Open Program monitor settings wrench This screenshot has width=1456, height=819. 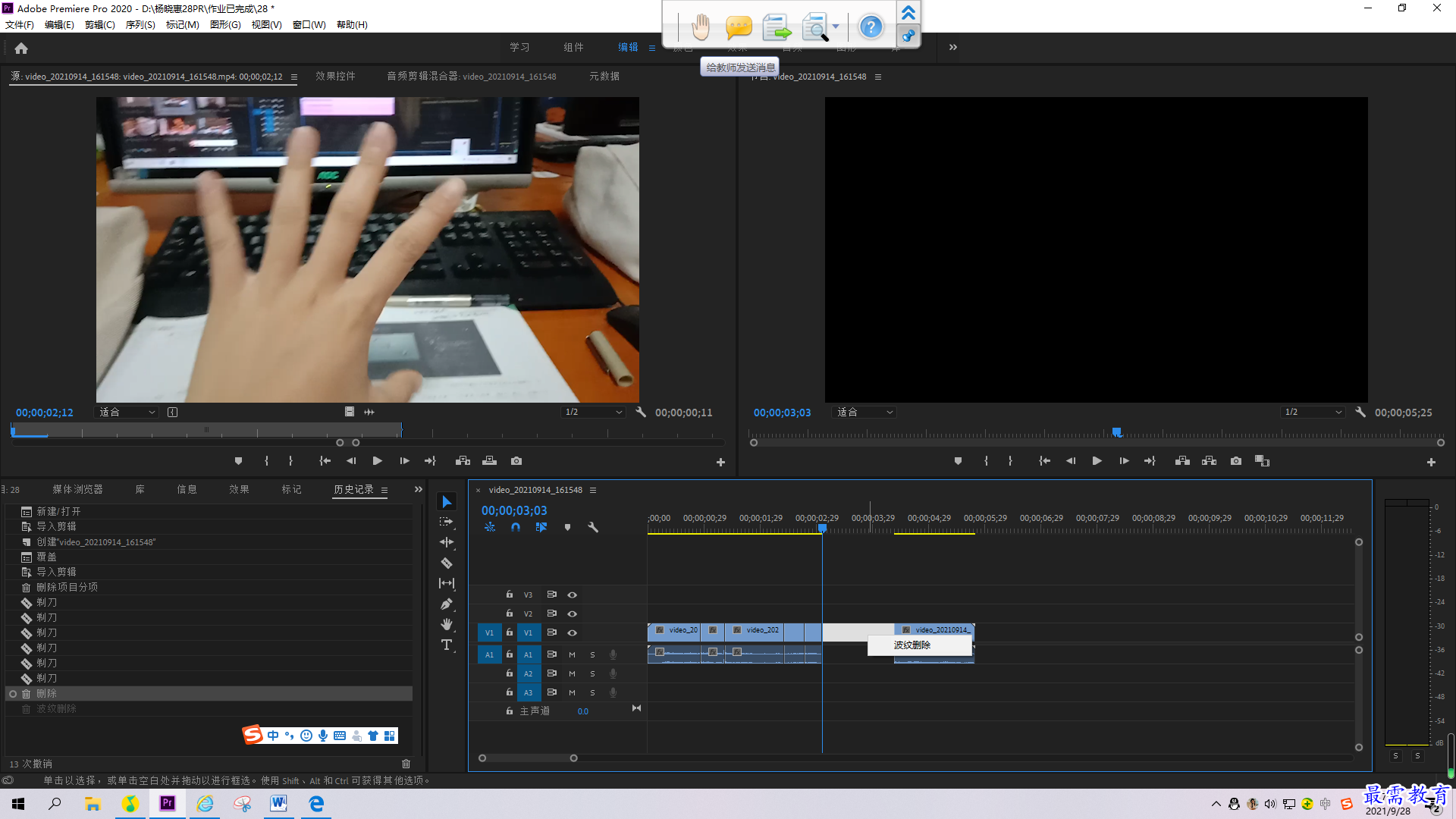point(1360,412)
